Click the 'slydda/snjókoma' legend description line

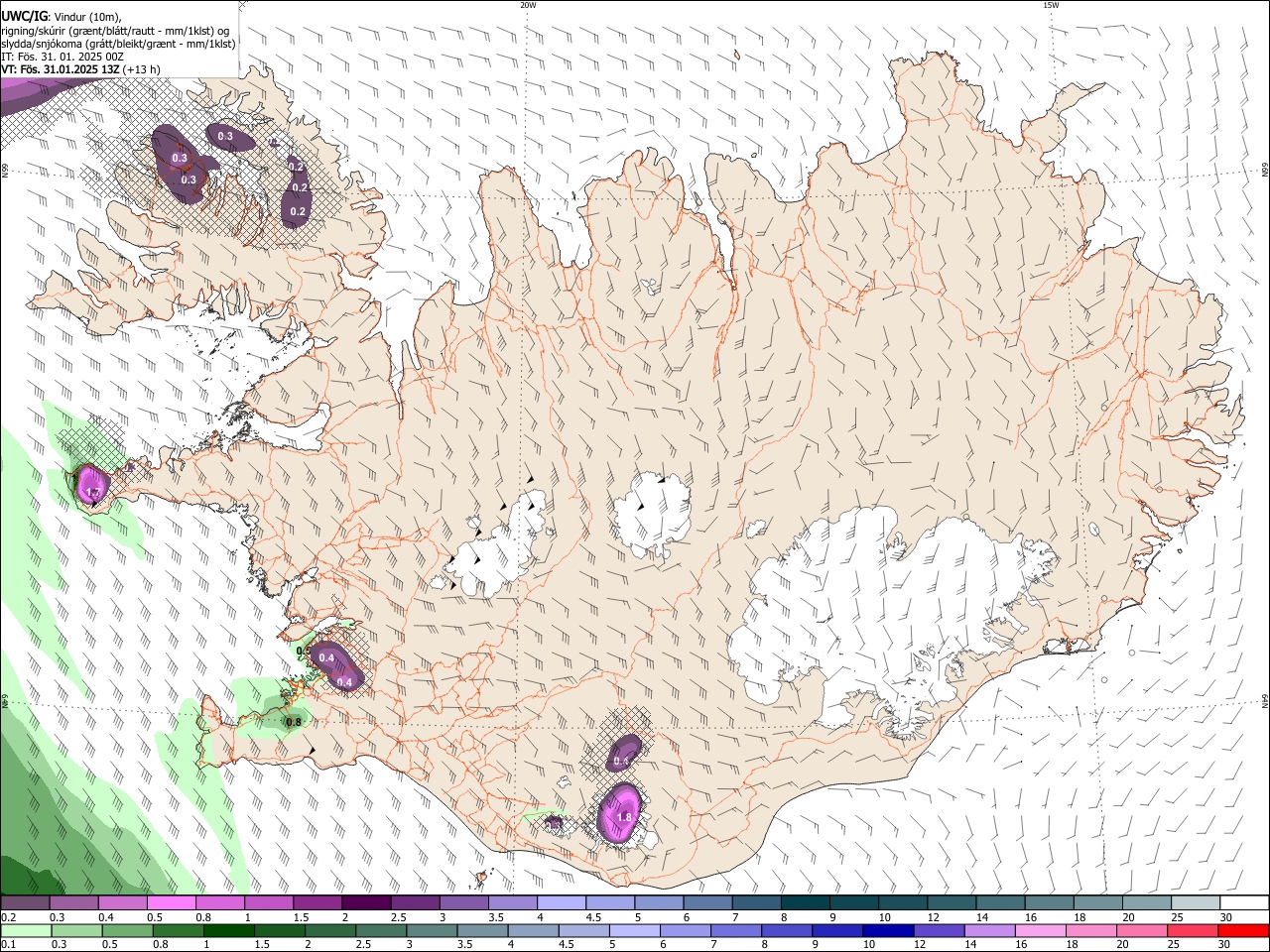point(118,44)
